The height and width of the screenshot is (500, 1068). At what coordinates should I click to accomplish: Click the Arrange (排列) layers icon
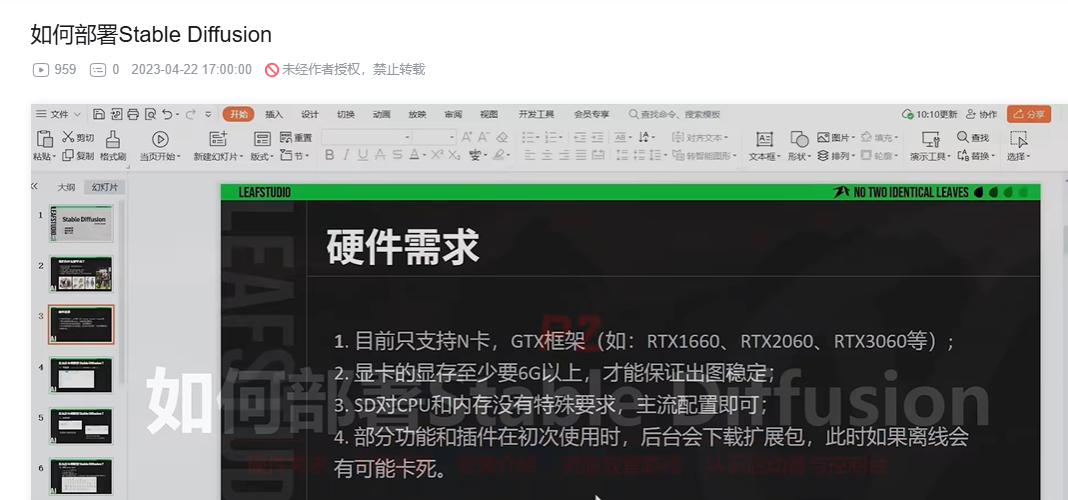click(823, 155)
